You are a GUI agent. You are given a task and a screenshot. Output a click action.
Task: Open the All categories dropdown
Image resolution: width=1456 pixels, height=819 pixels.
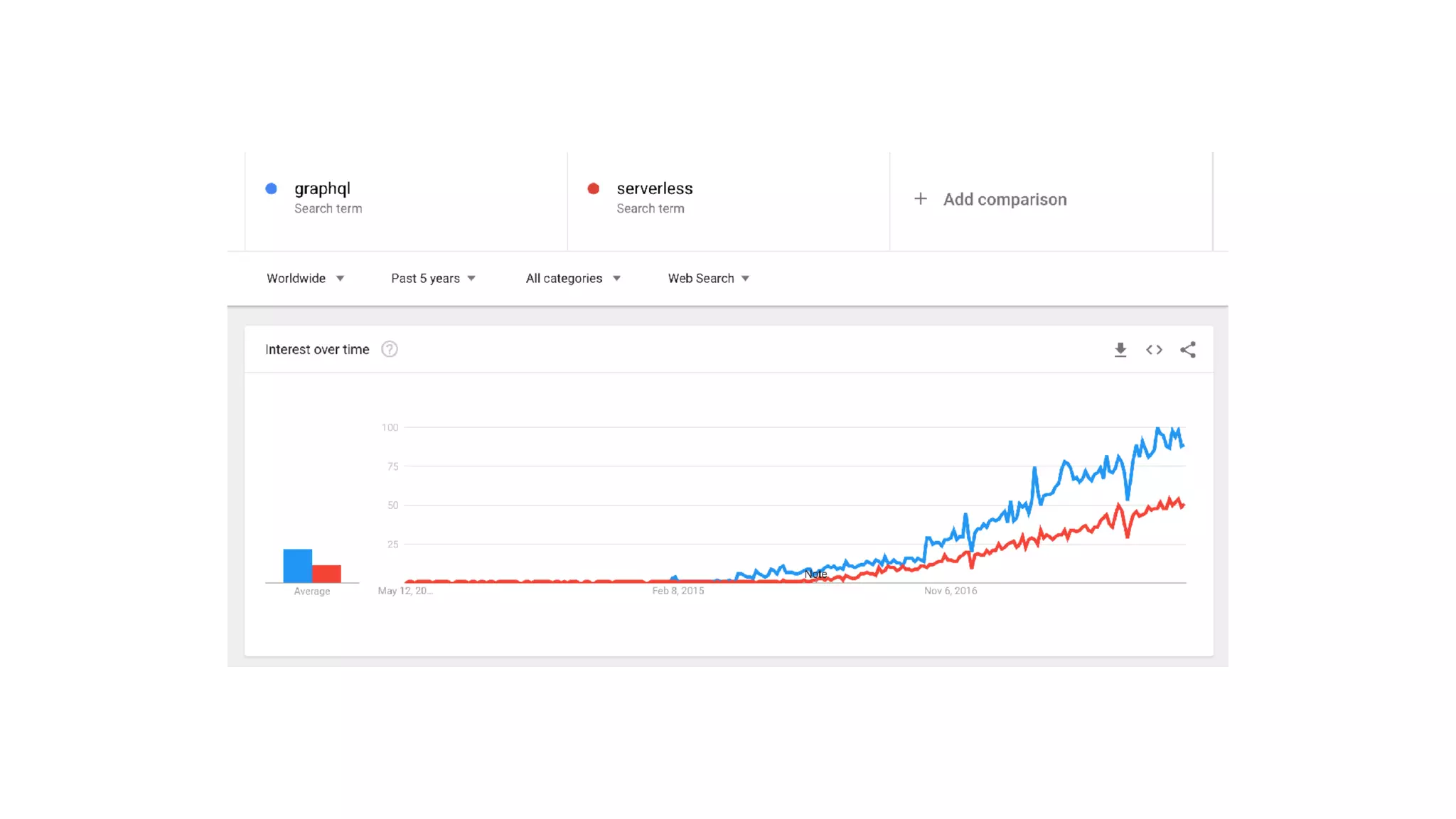coord(573,278)
